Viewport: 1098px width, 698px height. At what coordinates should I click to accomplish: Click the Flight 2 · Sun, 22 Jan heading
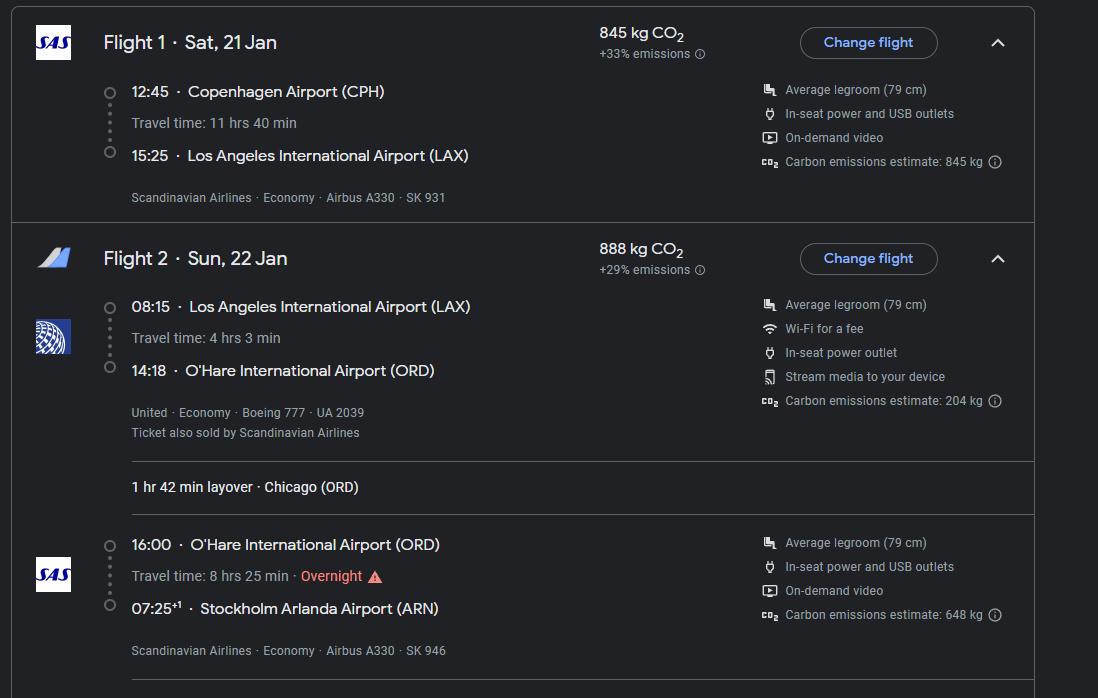point(195,259)
